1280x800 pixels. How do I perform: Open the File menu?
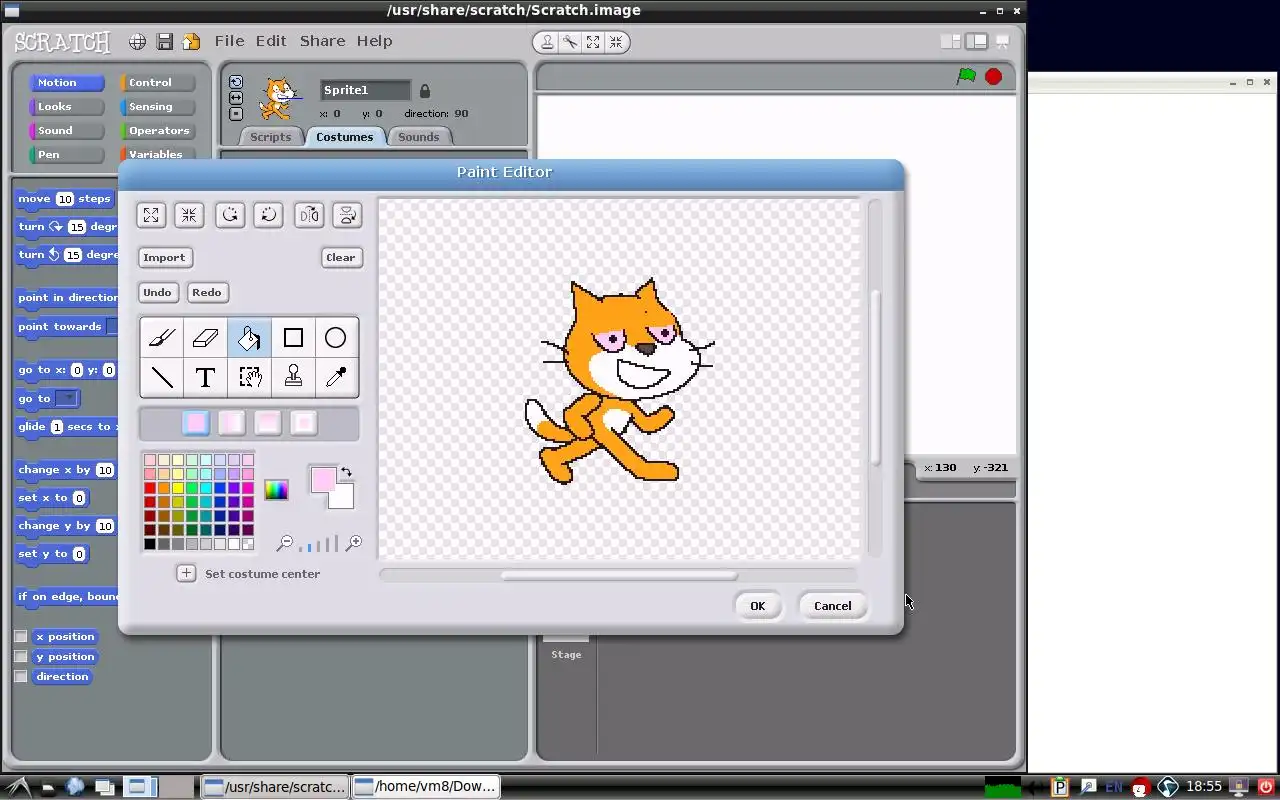[x=229, y=41]
